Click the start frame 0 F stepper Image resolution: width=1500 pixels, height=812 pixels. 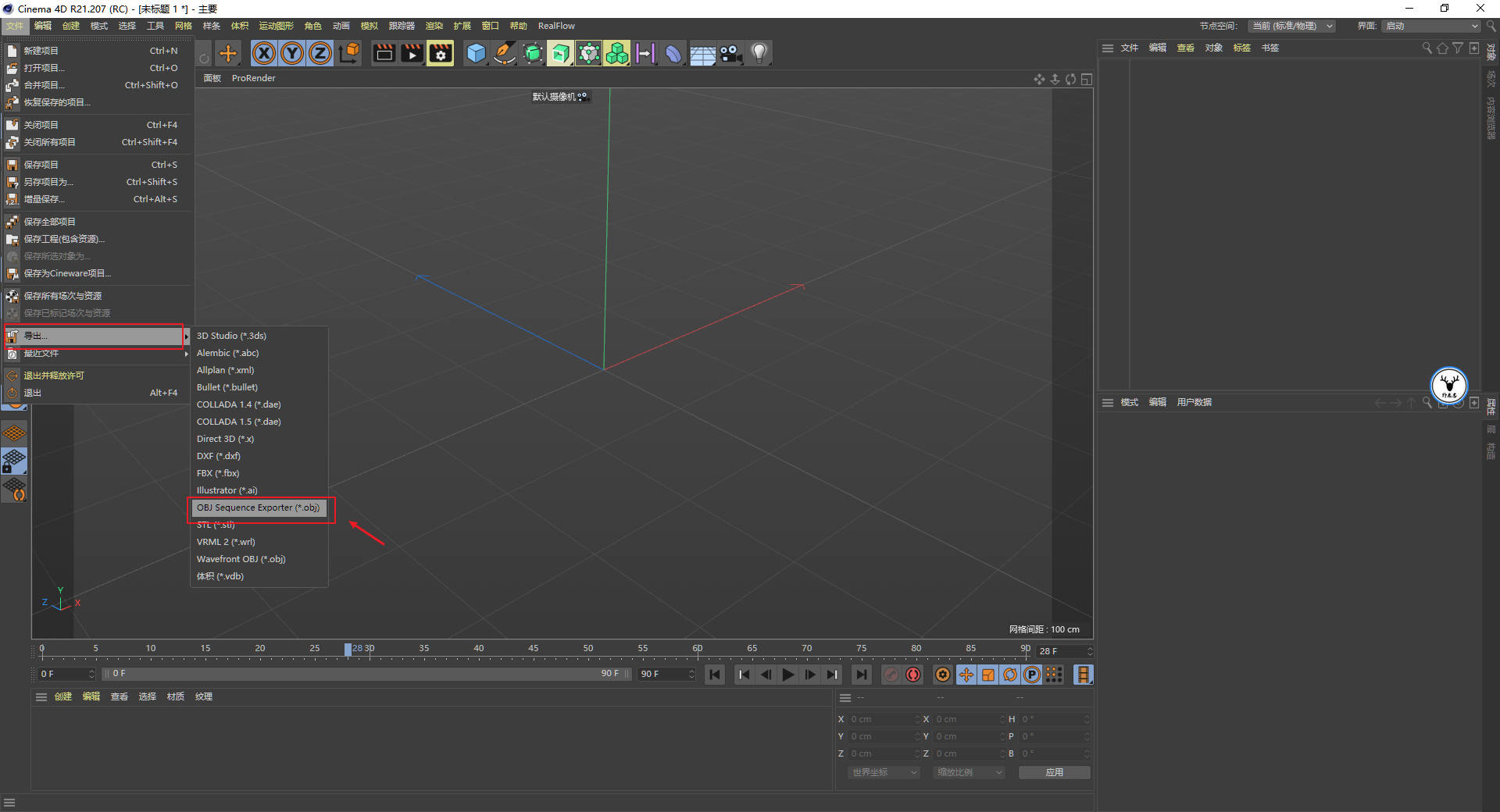point(91,674)
